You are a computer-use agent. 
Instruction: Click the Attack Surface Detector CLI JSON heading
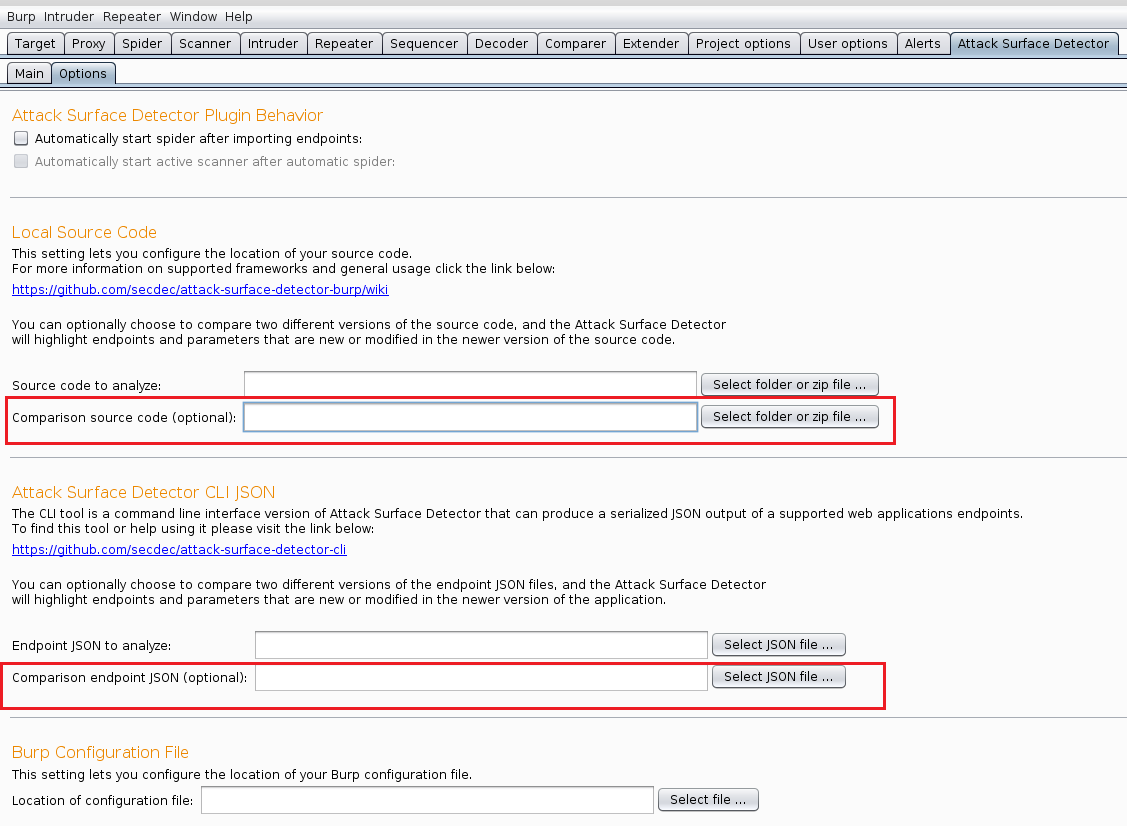pos(143,492)
